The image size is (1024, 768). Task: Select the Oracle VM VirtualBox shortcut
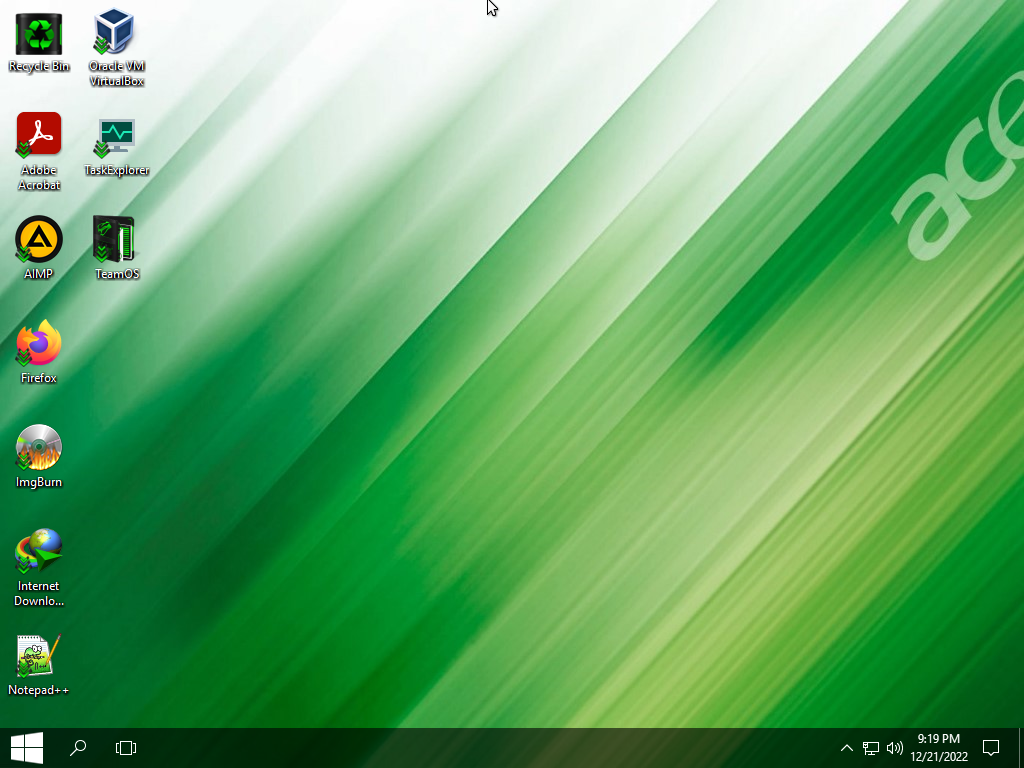(x=116, y=48)
